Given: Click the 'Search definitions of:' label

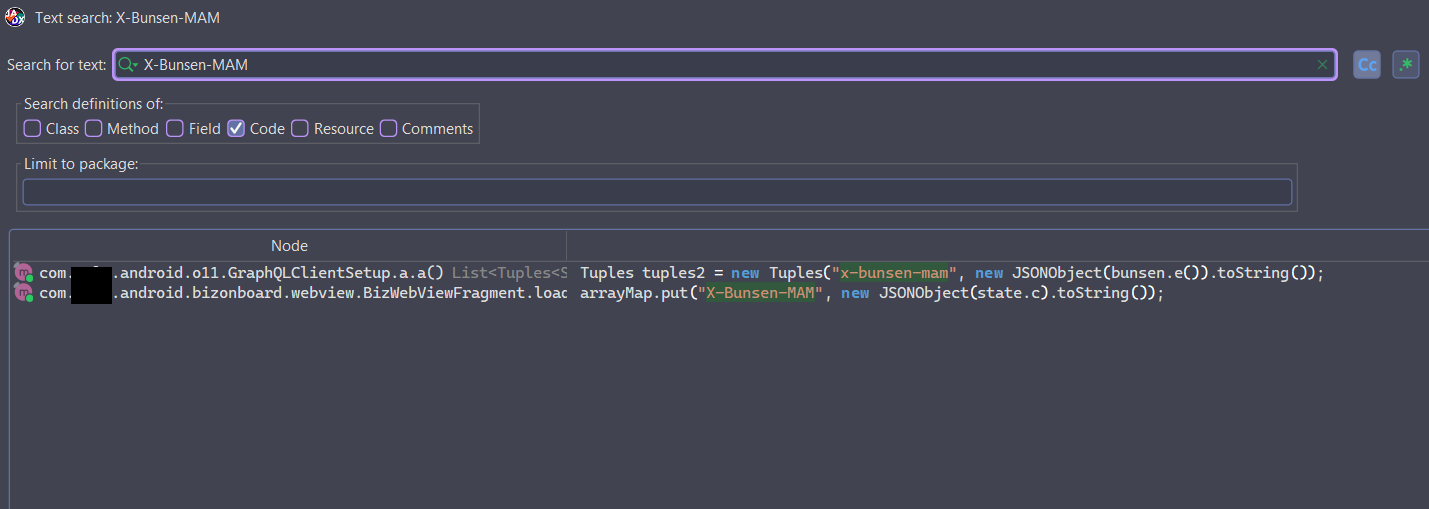Looking at the screenshot, I should click(x=94, y=104).
